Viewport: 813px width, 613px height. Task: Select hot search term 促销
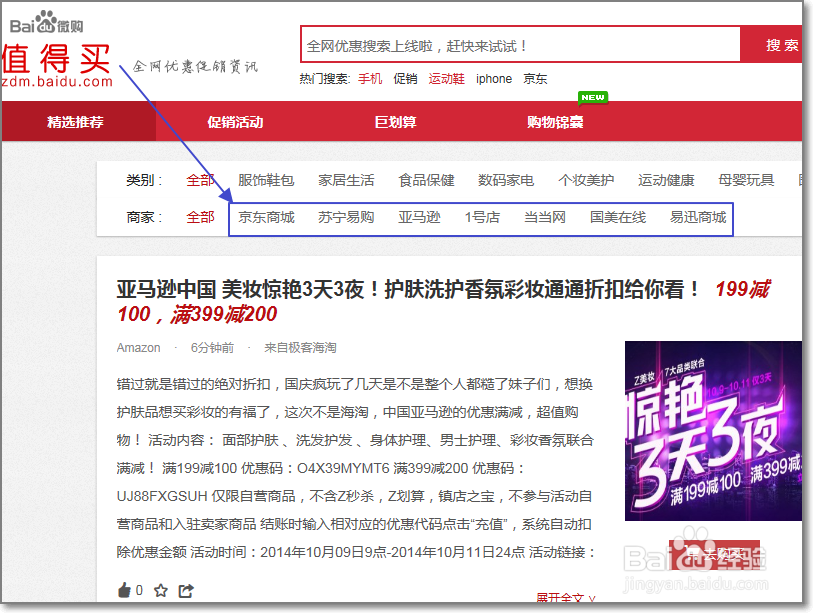coord(405,79)
